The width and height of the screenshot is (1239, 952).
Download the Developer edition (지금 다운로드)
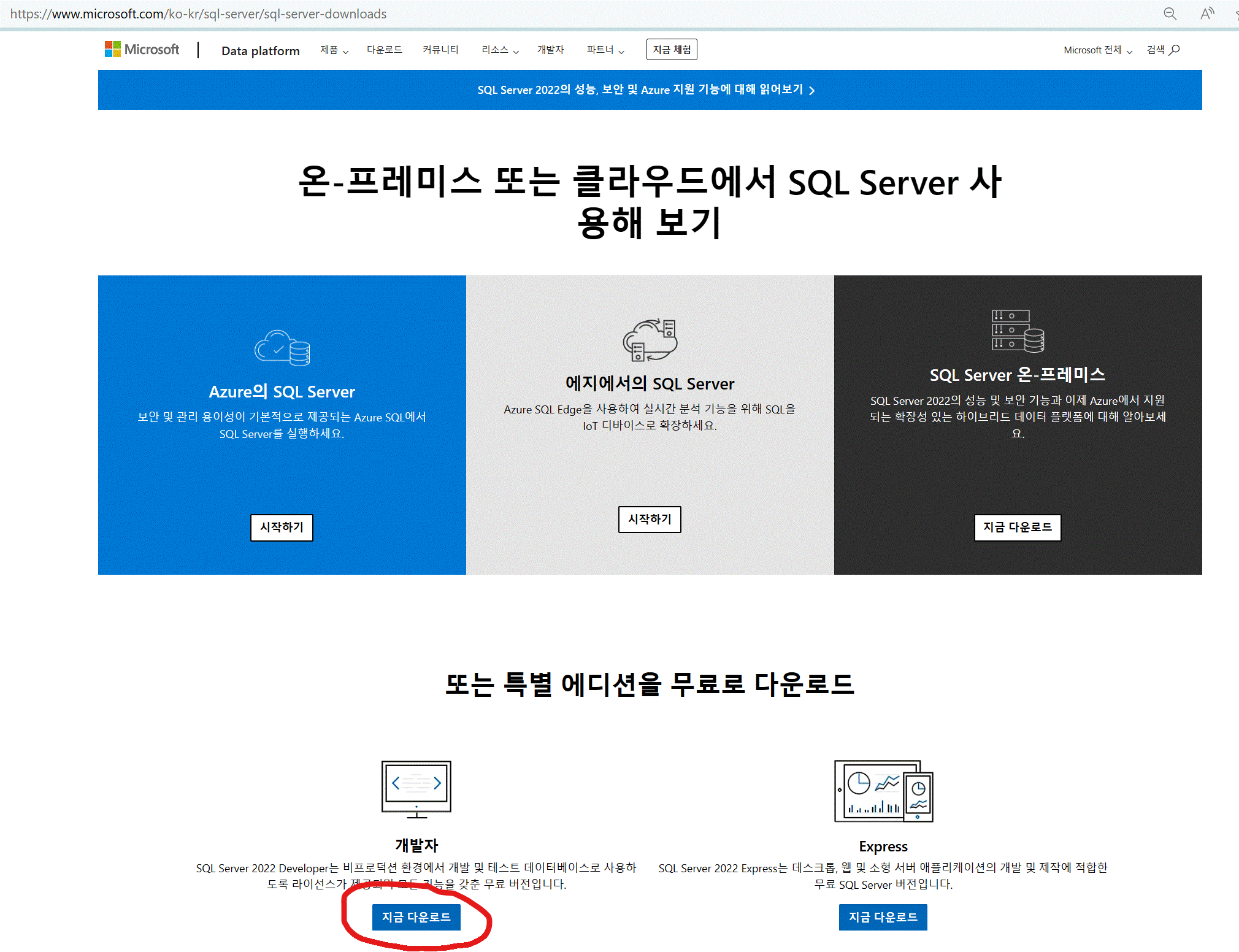point(416,917)
